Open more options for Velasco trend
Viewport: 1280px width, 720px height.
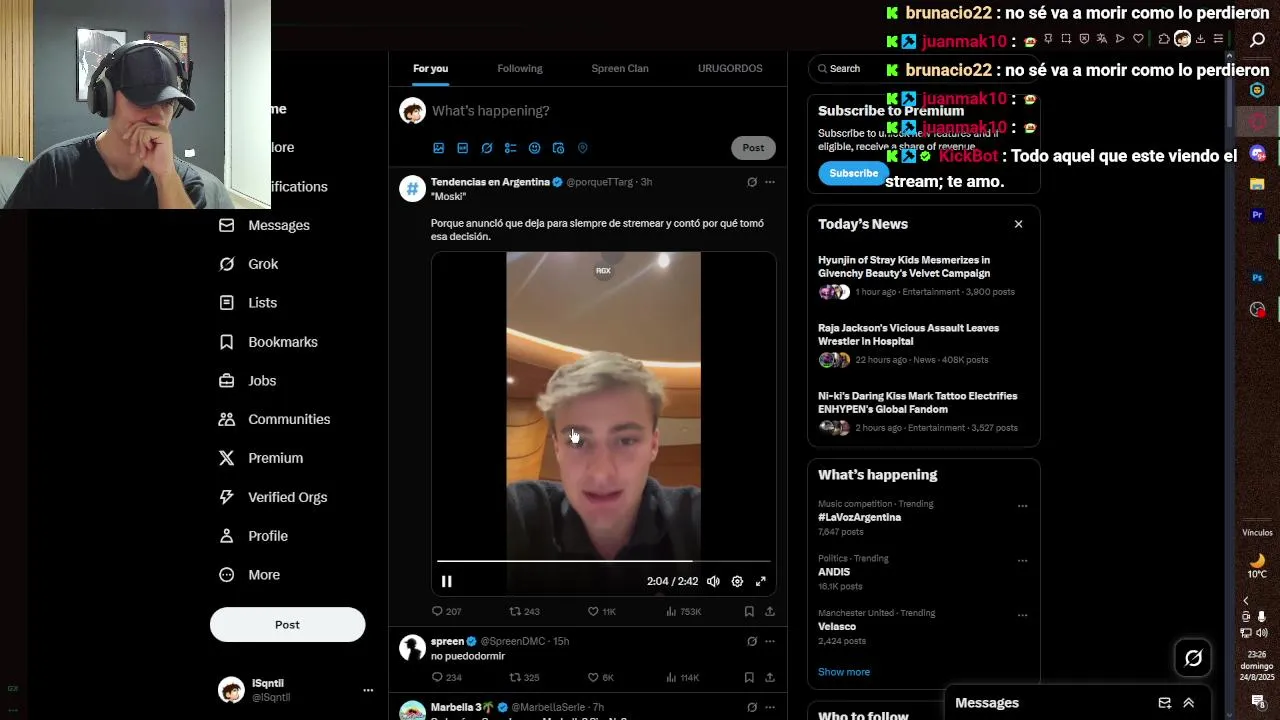[1022, 615]
